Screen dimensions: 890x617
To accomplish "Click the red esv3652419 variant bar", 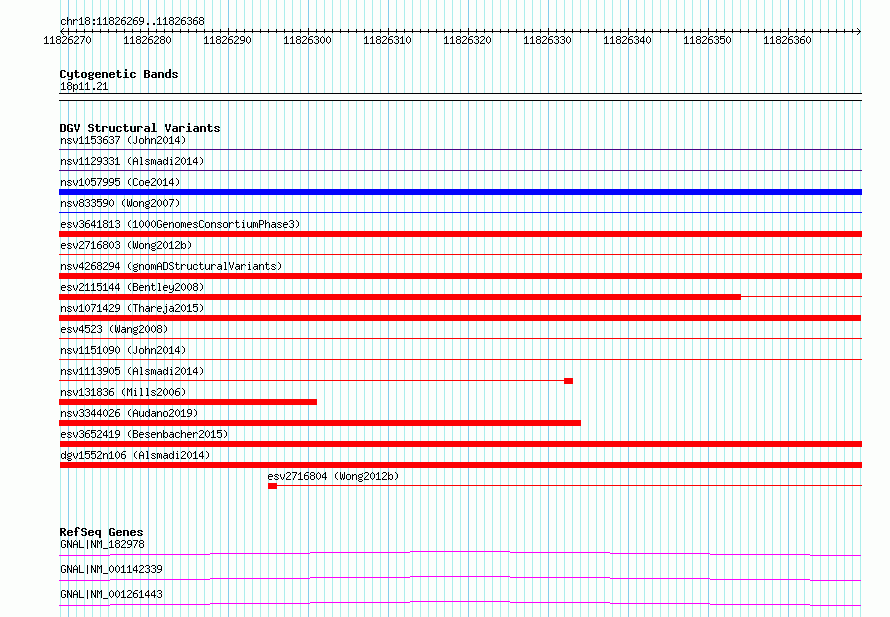I will 460,444.
